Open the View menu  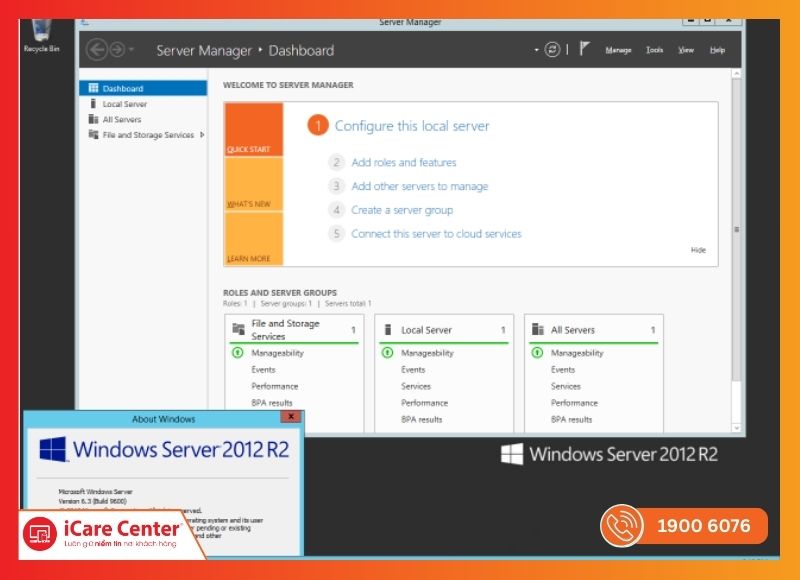pyautogui.click(x=686, y=50)
